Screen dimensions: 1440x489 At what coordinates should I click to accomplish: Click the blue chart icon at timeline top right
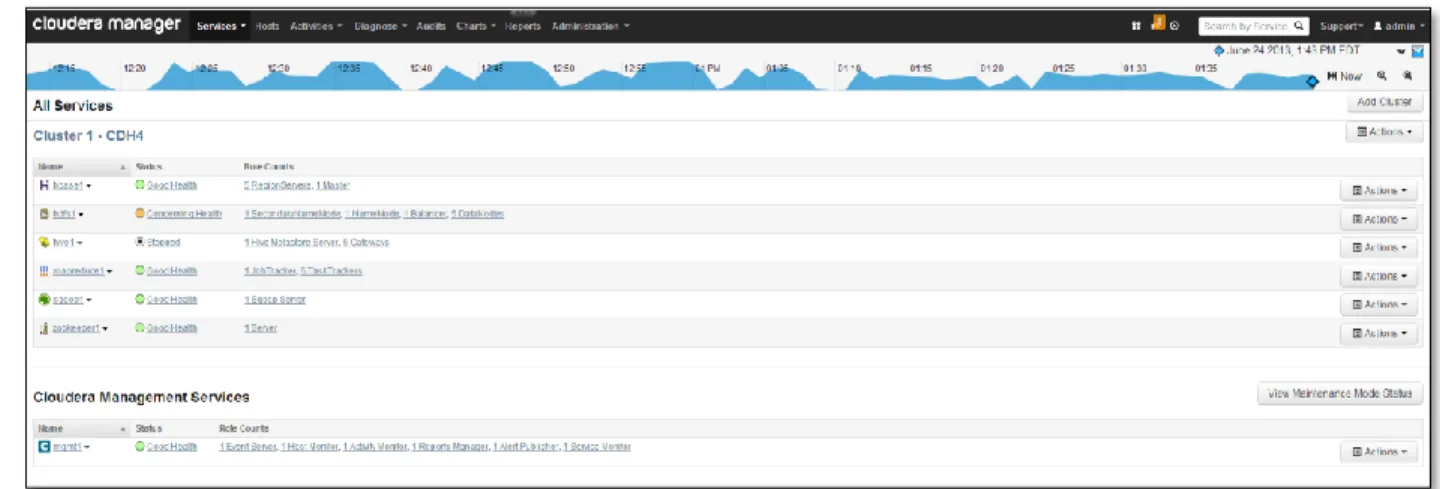click(1418, 52)
